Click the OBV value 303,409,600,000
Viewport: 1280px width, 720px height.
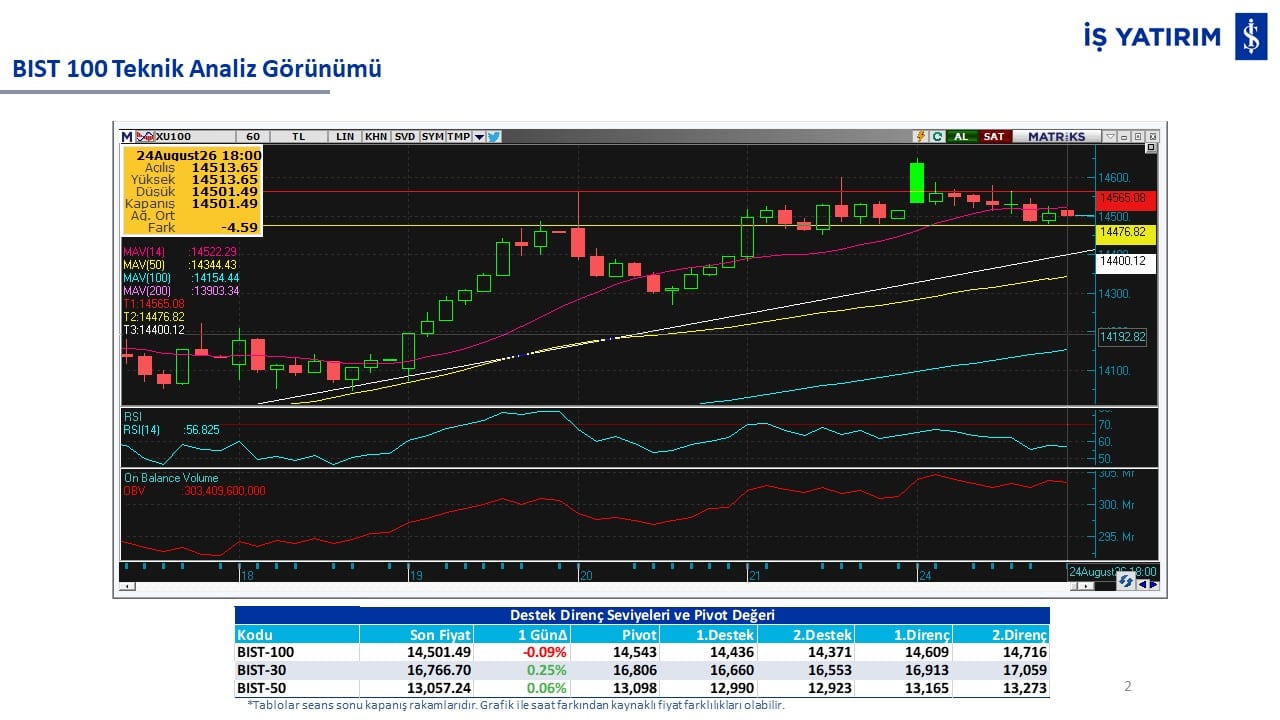tap(223, 491)
